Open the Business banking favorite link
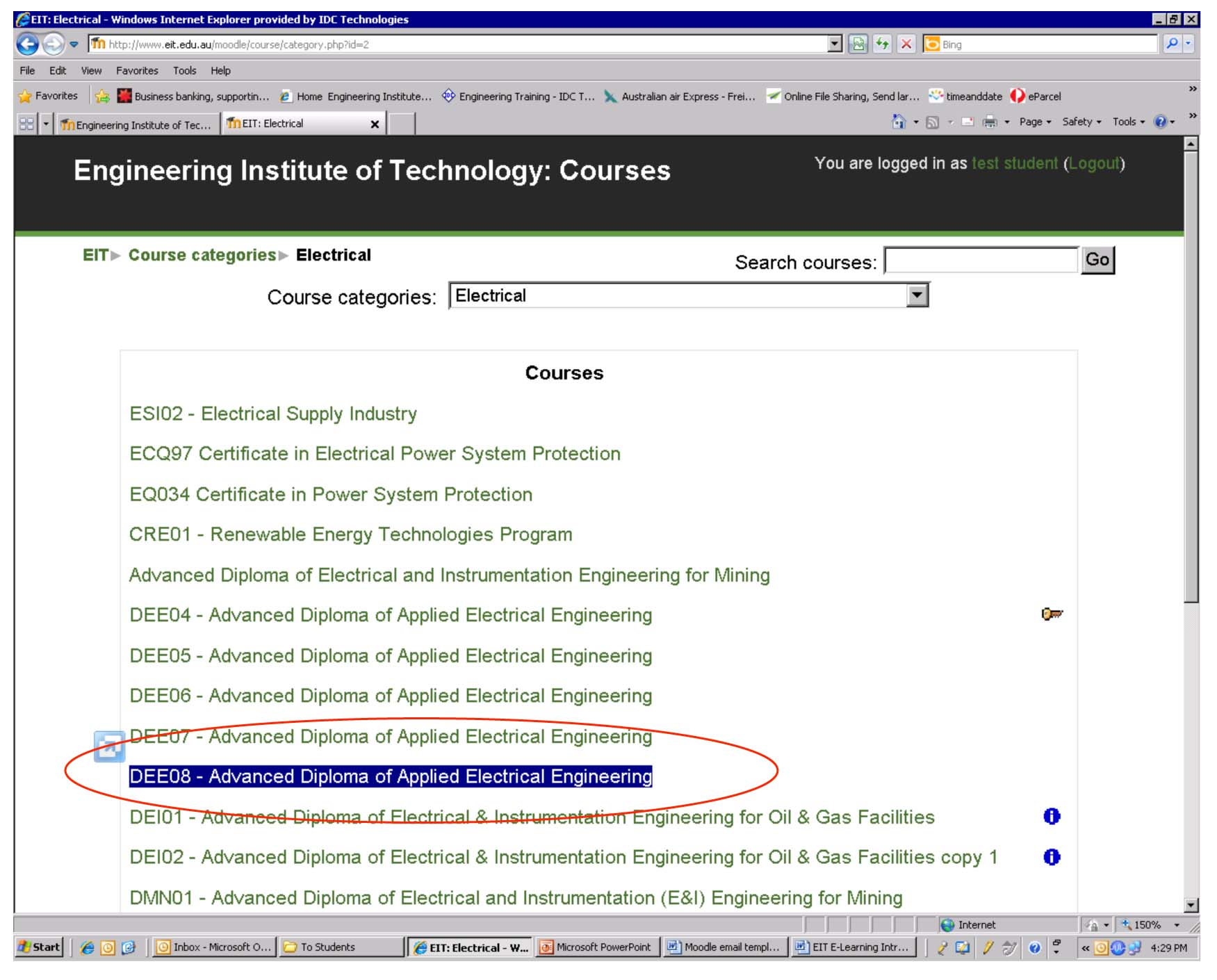The image size is (1217, 980). coord(193,97)
